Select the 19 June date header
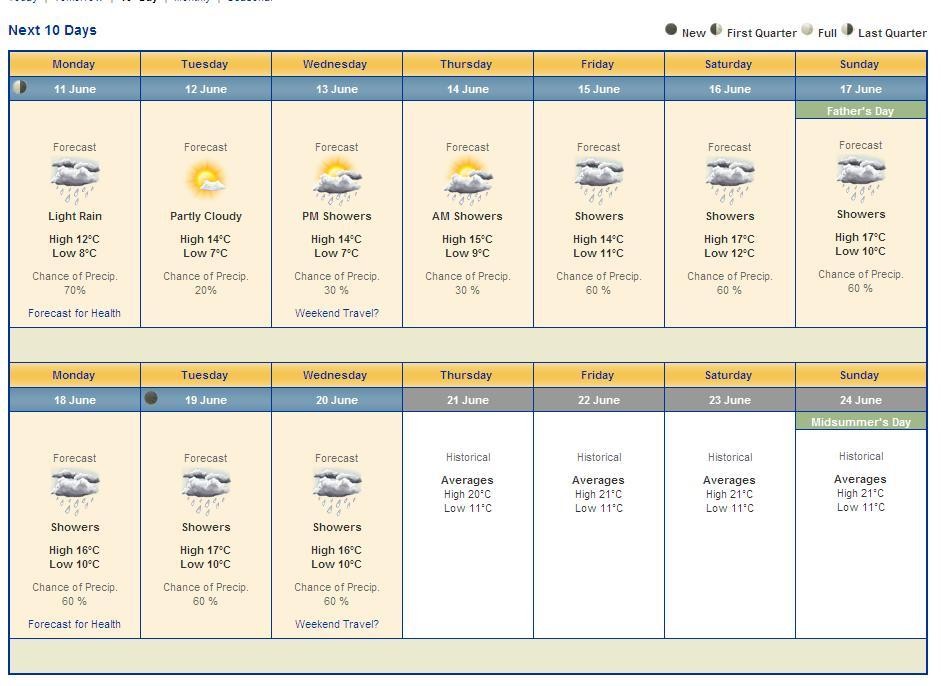Viewport: 941px width, 686px height. pyautogui.click(x=206, y=400)
